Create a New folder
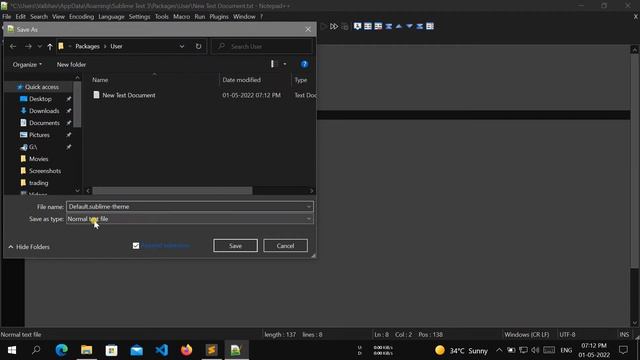Image resolution: width=640 pixels, height=360 pixels. pos(71,64)
